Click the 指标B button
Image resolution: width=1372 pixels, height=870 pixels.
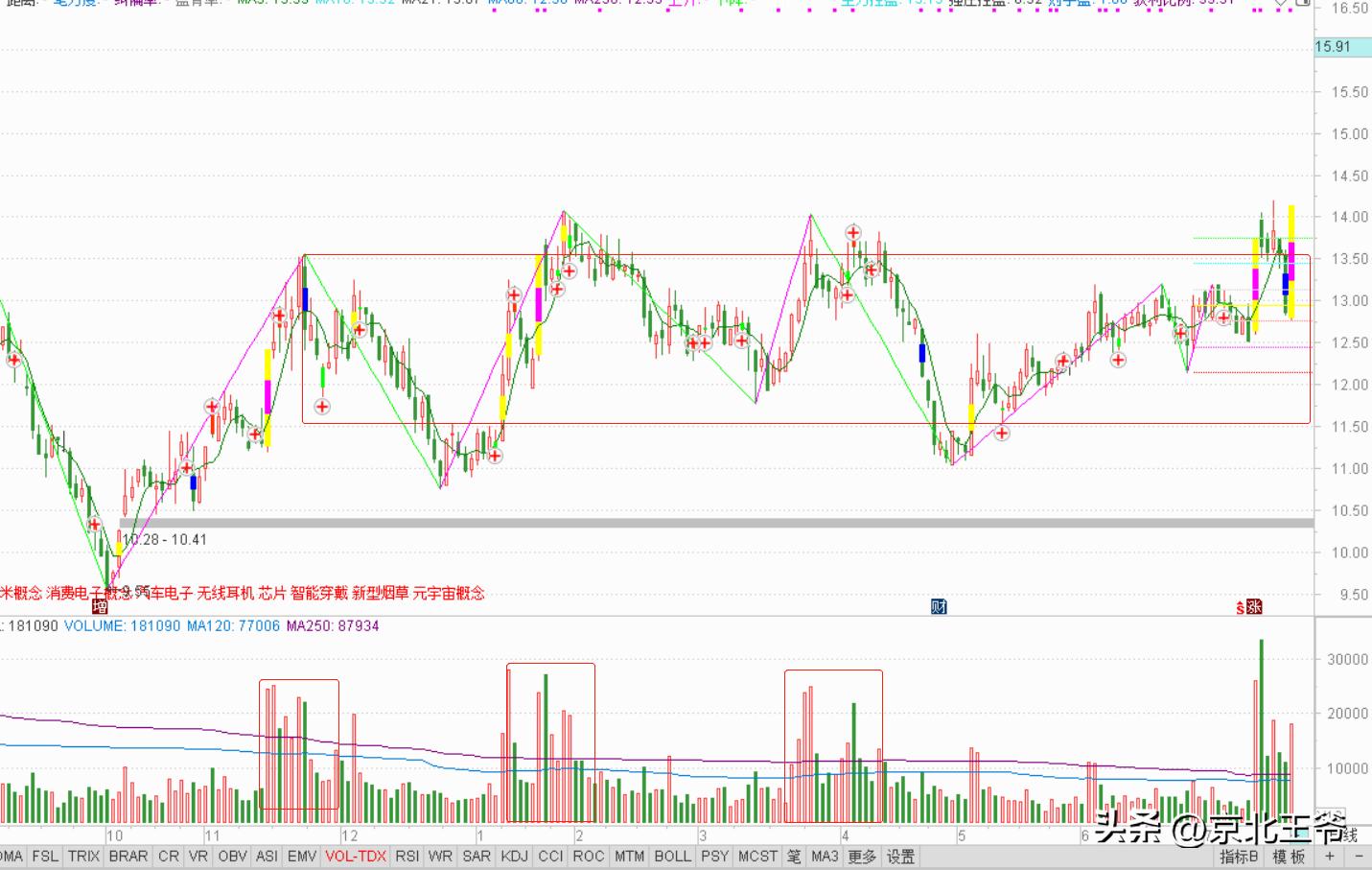click(x=1240, y=857)
